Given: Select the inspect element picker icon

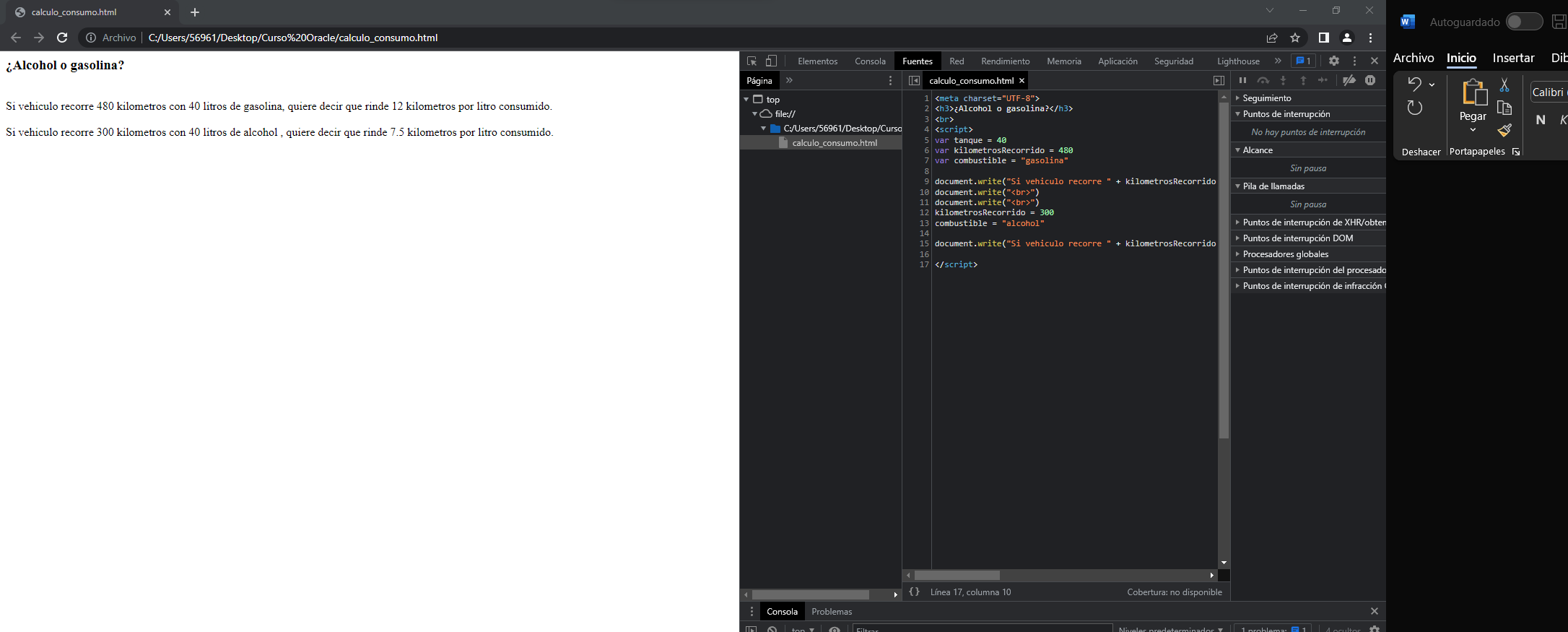Looking at the screenshot, I should 752,61.
